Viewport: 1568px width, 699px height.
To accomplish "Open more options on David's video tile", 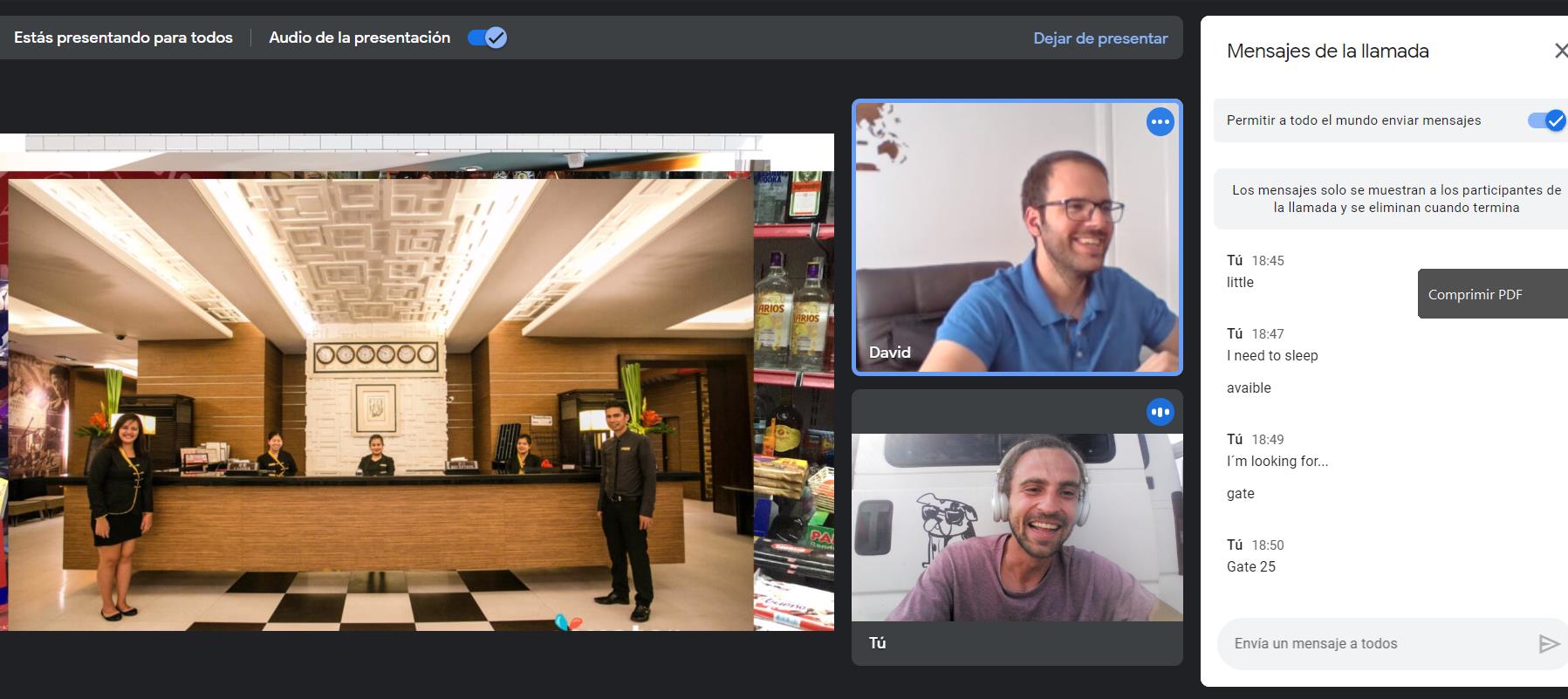I will 1160,122.
